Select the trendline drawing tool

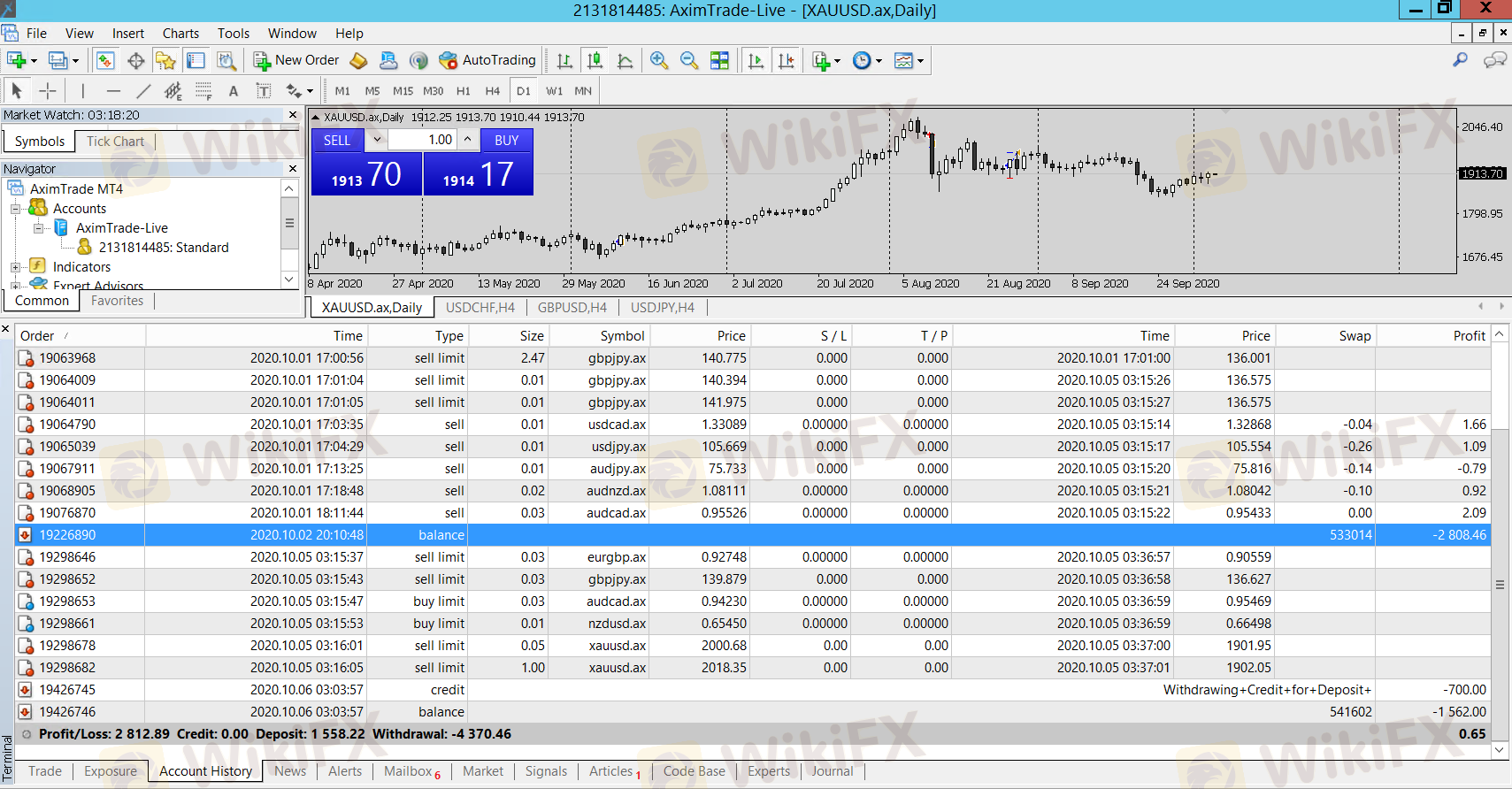143,90
